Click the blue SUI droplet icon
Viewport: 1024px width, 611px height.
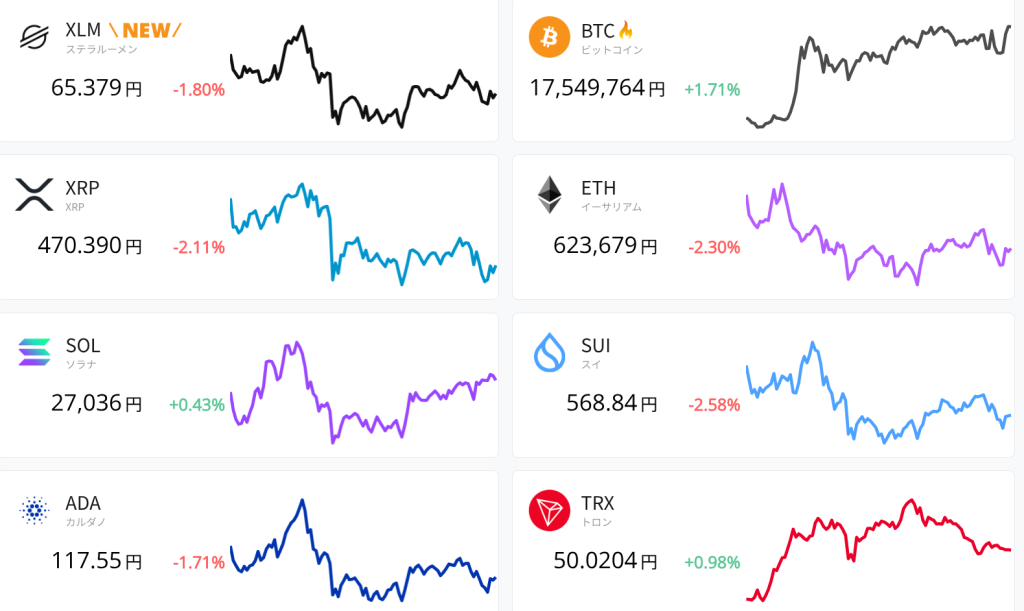pos(549,352)
